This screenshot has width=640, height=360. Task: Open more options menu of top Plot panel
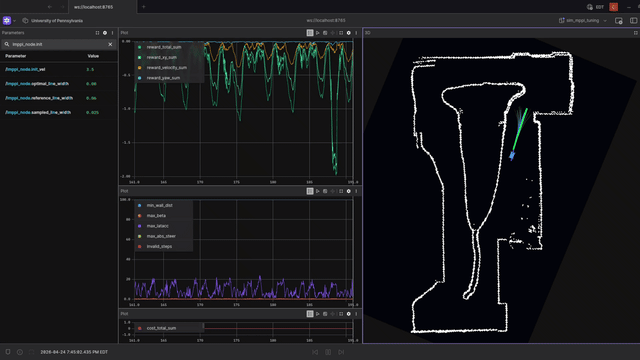point(356,33)
